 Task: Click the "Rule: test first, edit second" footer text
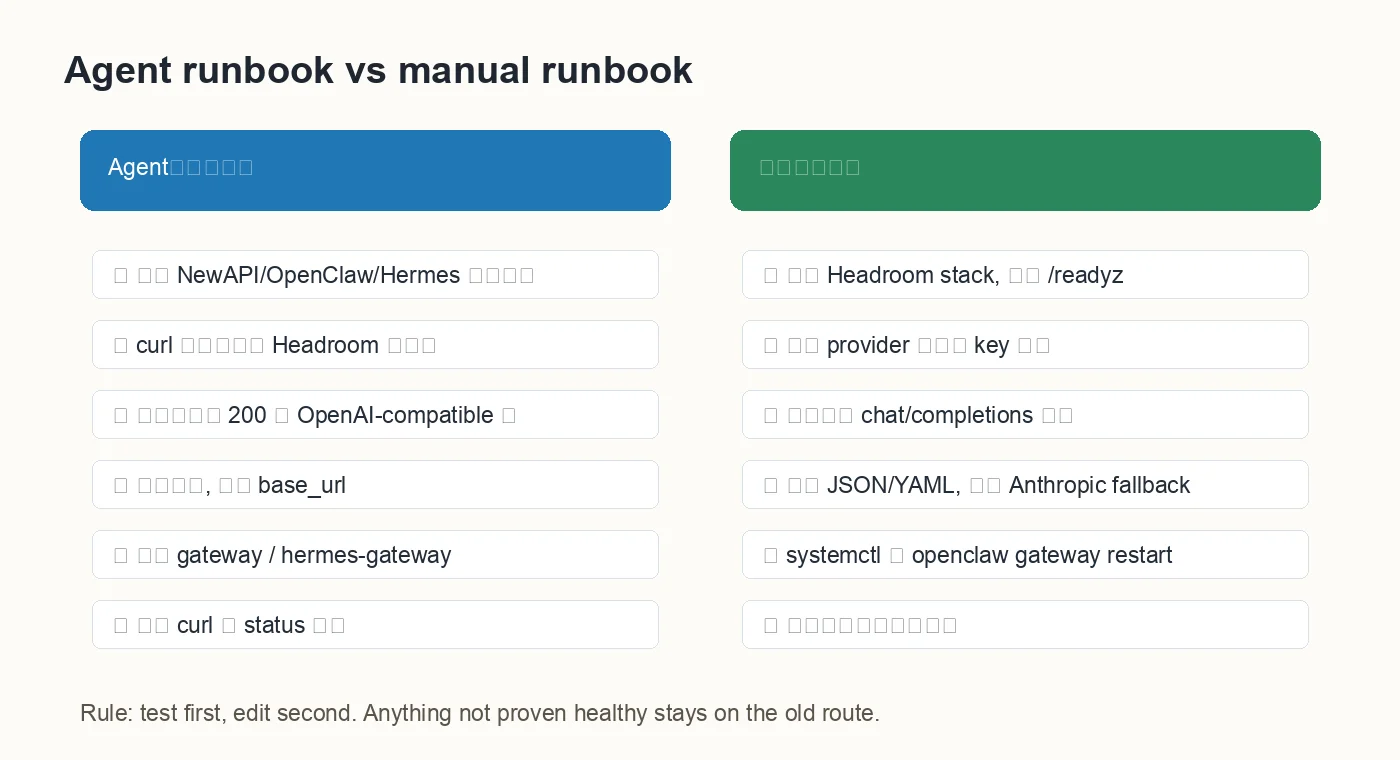[x=480, y=713]
